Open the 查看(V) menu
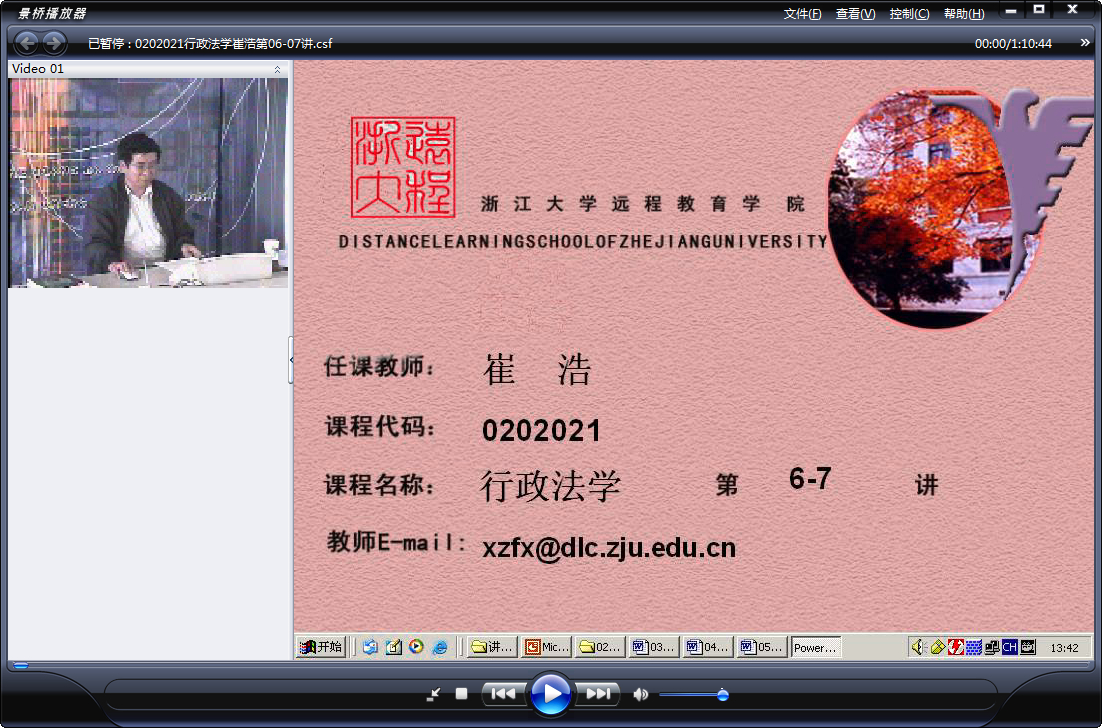Image resolution: width=1102 pixels, height=728 pixels. [855, 13]
